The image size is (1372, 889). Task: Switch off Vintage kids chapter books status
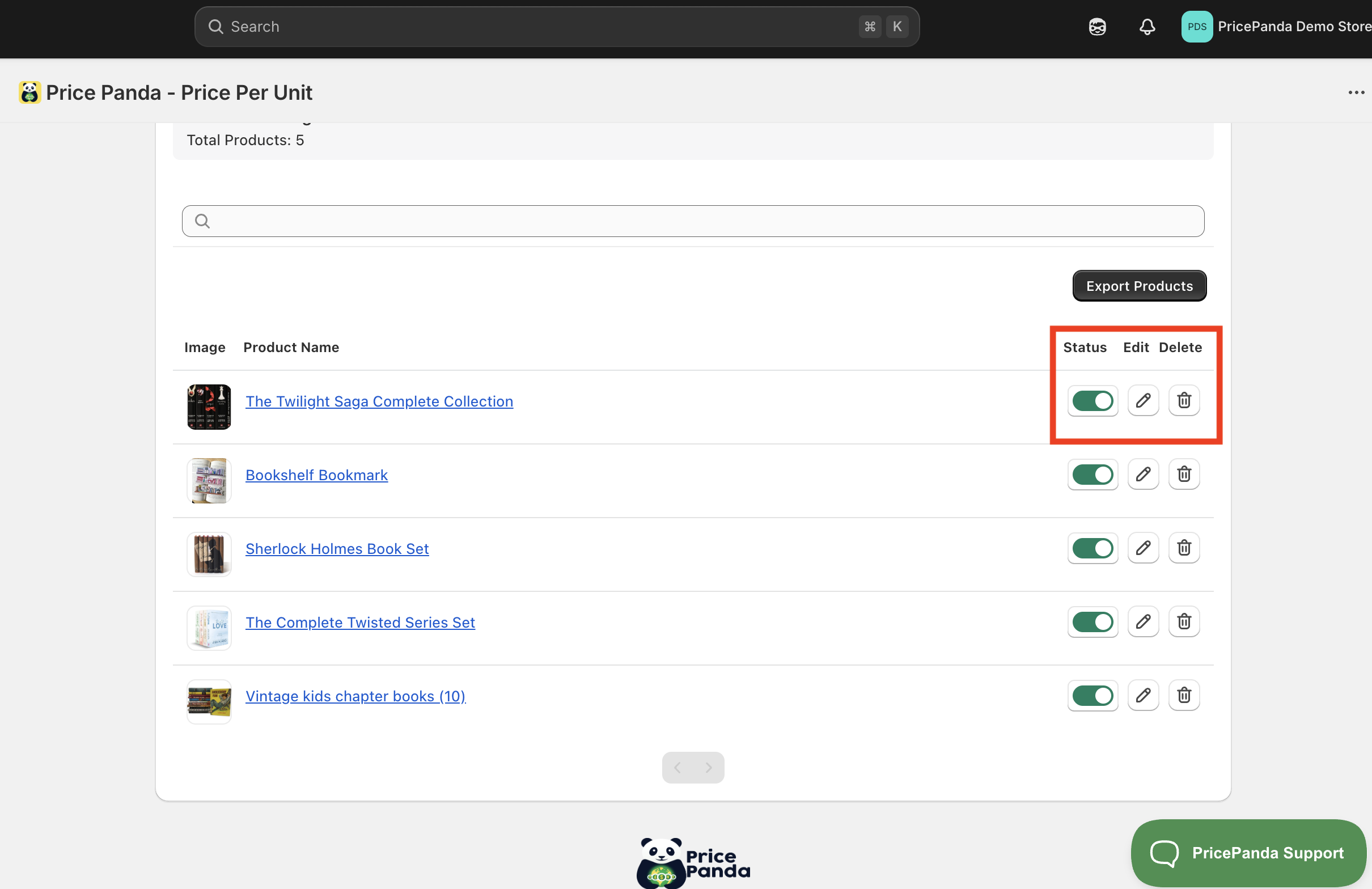click(1092, 696)
